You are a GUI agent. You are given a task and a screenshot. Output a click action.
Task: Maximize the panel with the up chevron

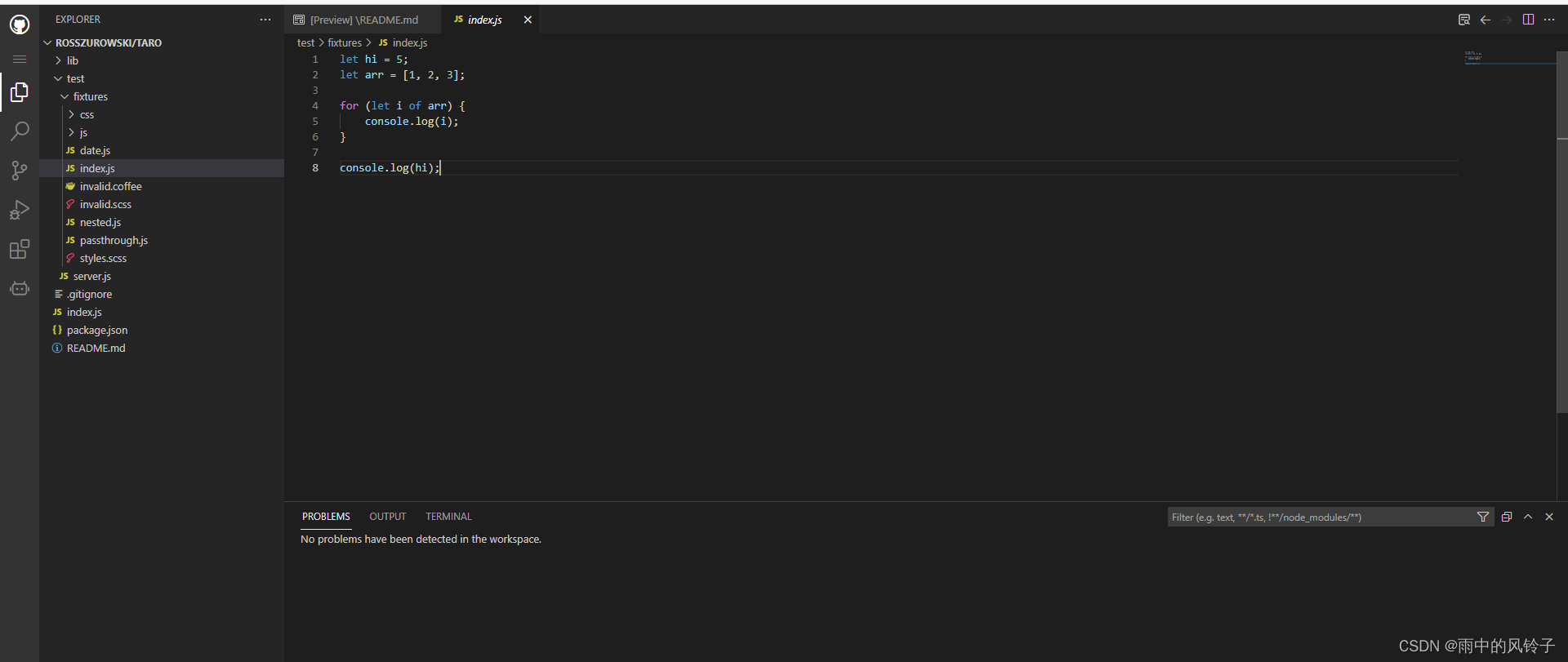click(1528, 517)
